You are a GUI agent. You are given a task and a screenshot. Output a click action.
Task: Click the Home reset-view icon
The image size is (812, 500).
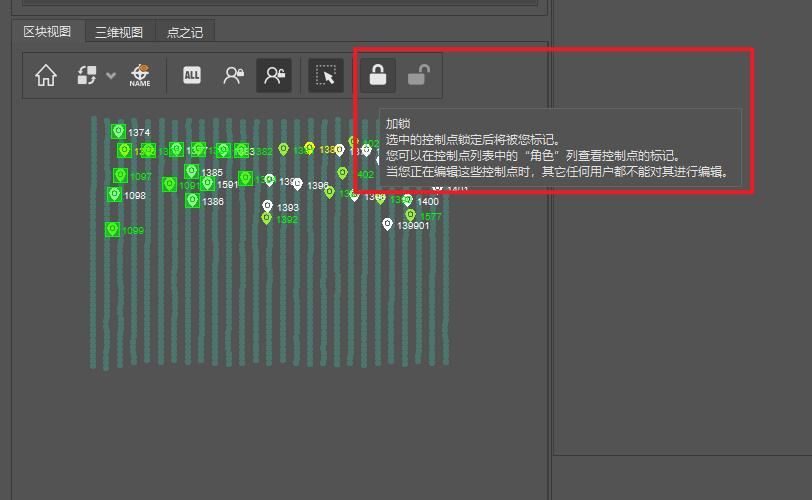(46, 76)
